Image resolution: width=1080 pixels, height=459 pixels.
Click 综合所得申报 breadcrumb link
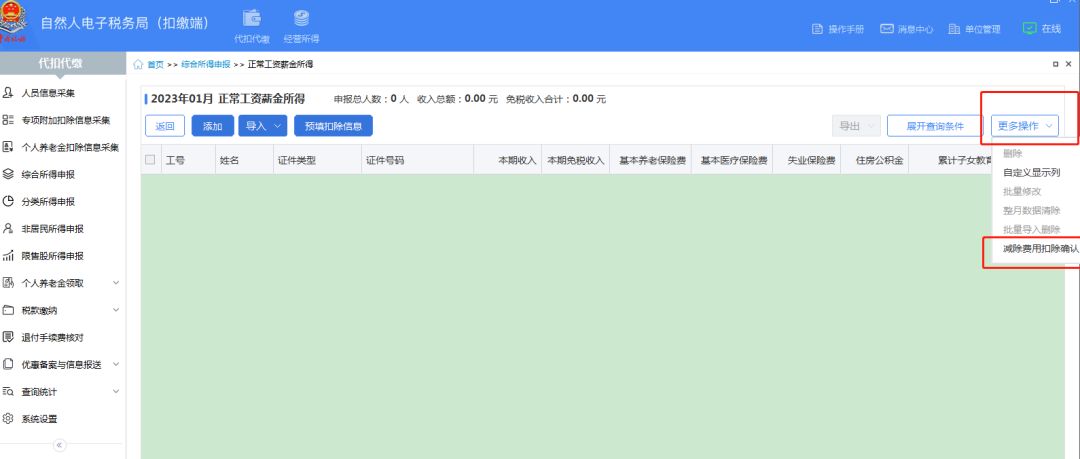(x=205, y=64)
